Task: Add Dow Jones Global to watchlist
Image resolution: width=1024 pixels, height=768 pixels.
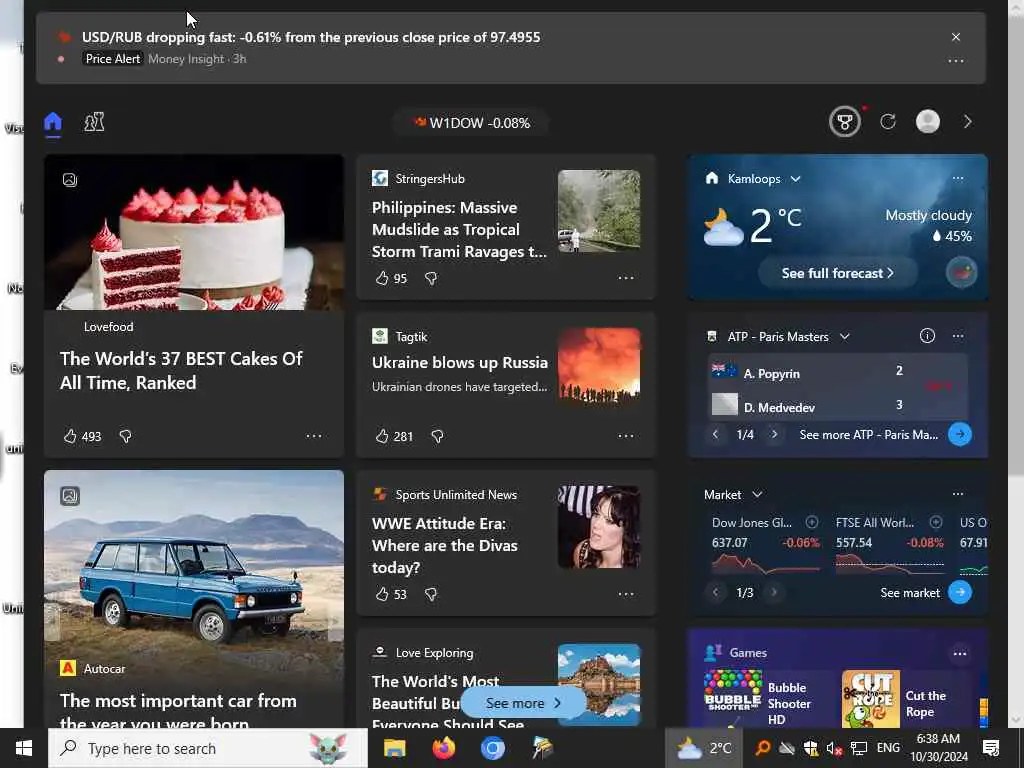Action: pyautogui.click(x=812, y=522)
